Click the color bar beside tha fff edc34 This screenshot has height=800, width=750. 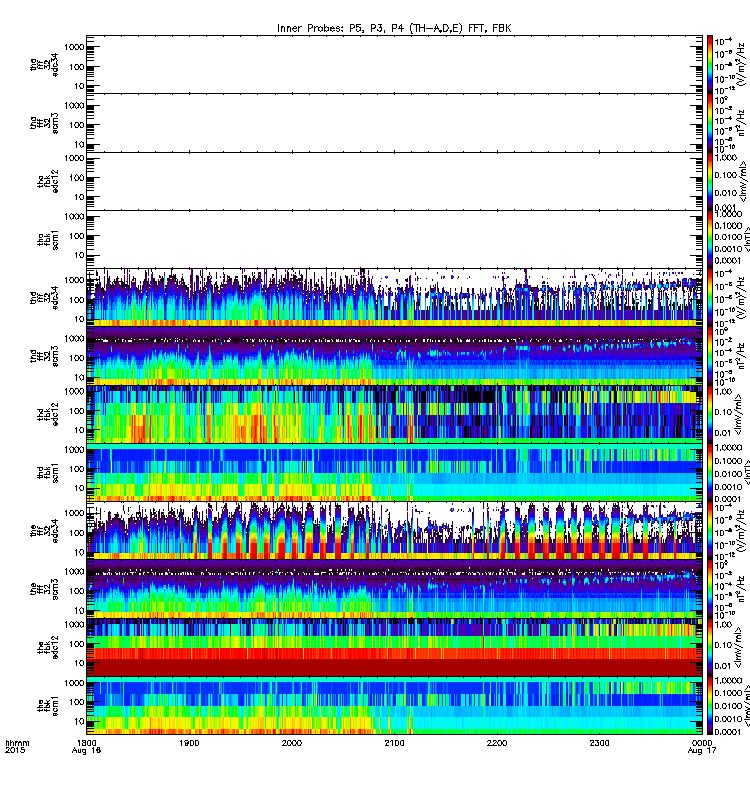[x=710, y=64]
